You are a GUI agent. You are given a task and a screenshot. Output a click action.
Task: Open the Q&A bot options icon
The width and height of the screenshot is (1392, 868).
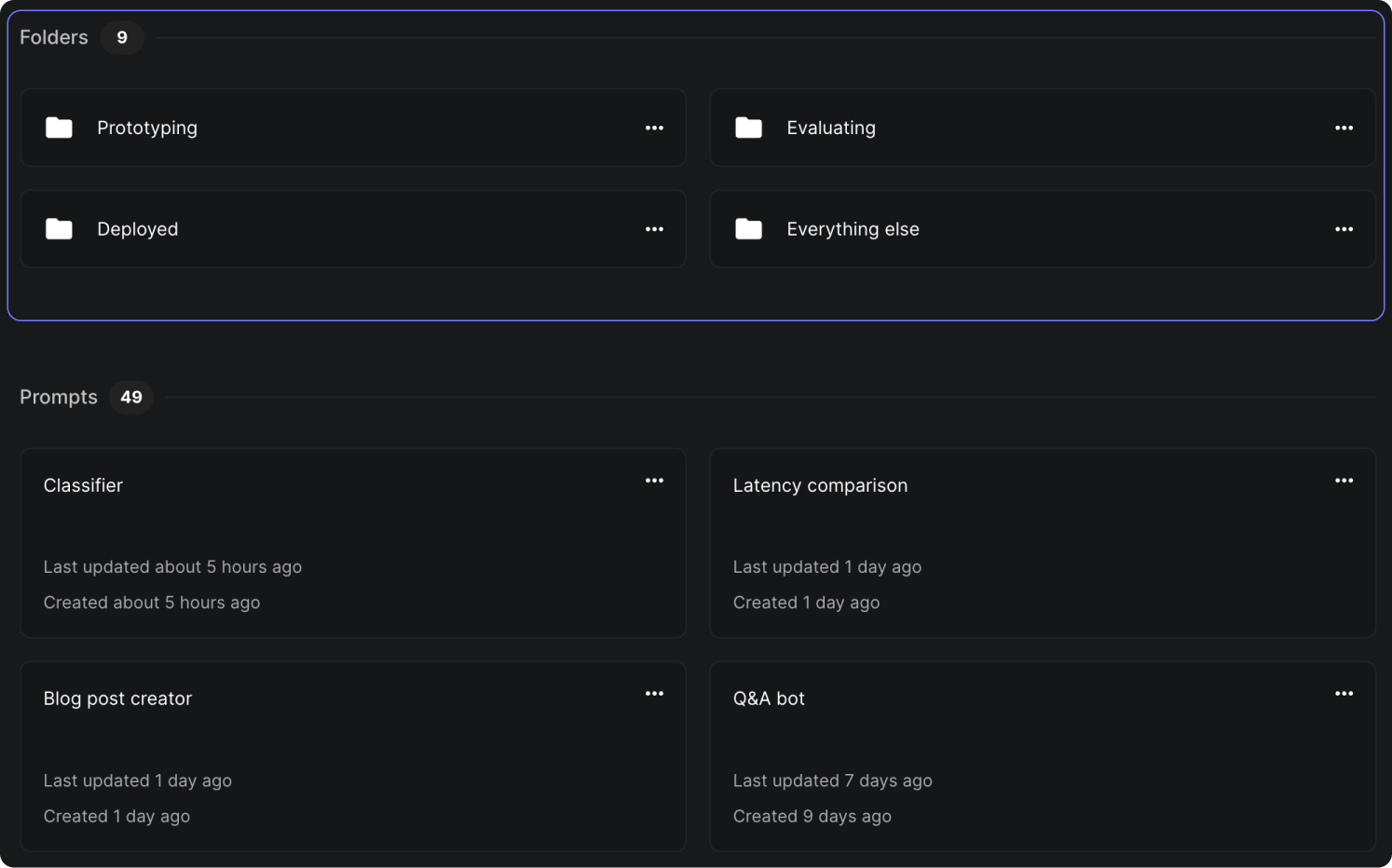[1344, 693]
